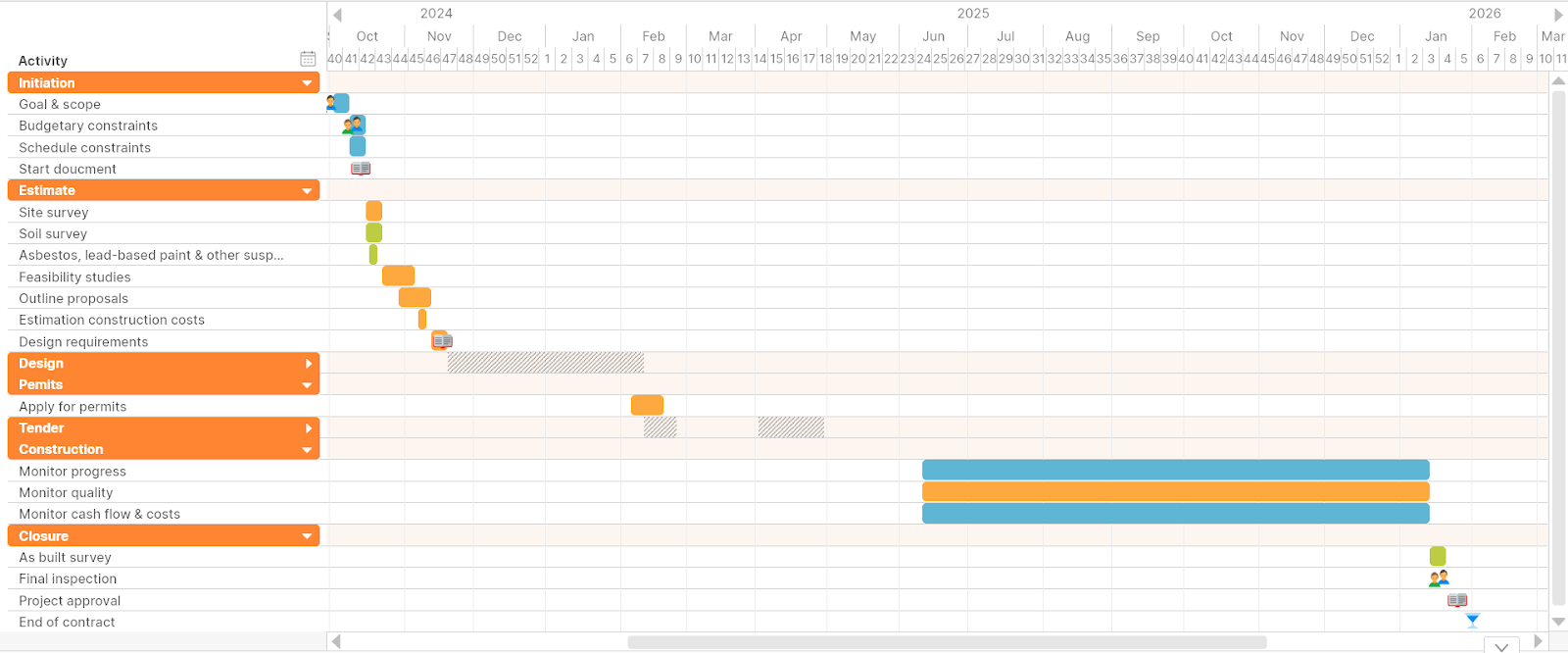Select the Final inspection row label
Viewport: 1568px width, 653px height.
click(x=68, y=578)
